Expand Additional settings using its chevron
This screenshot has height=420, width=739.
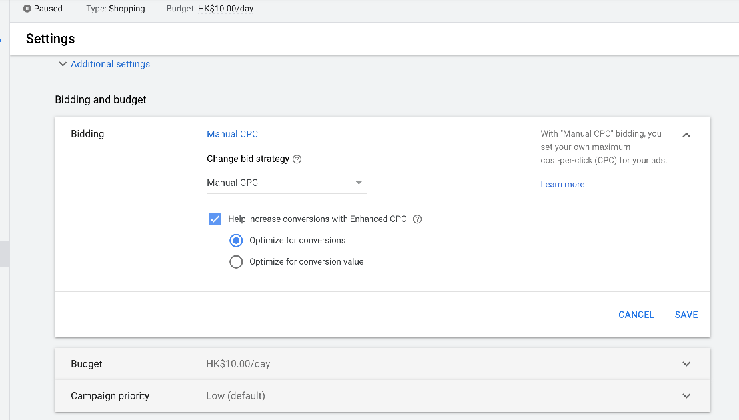(x=63, y=64)
